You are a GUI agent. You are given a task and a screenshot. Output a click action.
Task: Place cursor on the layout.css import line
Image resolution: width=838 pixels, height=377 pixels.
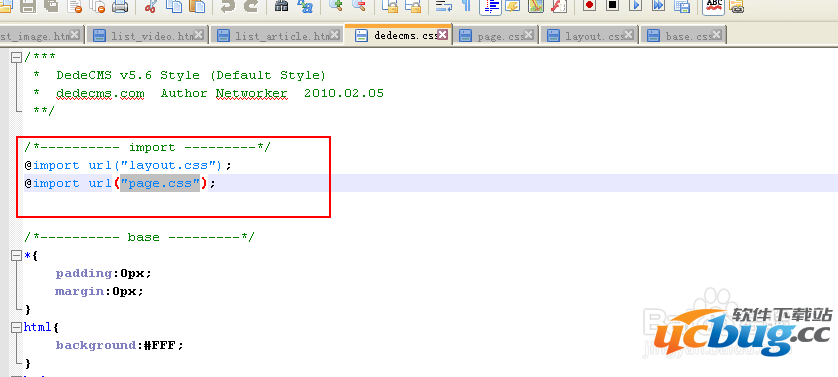pyautogui.click(x=128, y=165)
